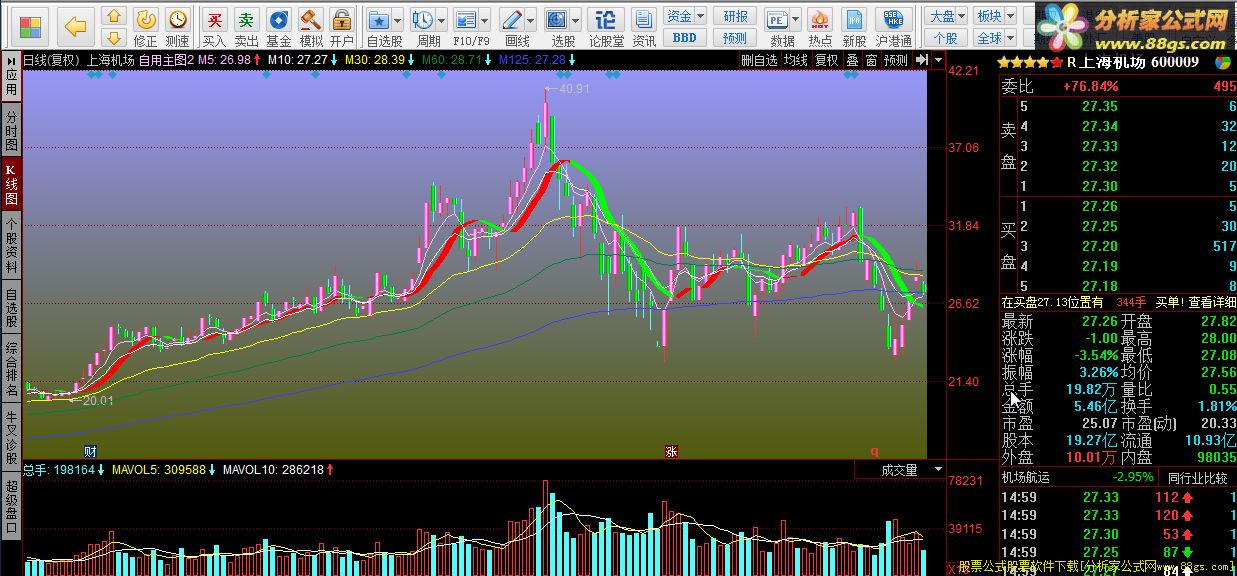This screenshot has width=1237, height=576.
Task: Click the down arrow button
Action: (x=115, y=37)
